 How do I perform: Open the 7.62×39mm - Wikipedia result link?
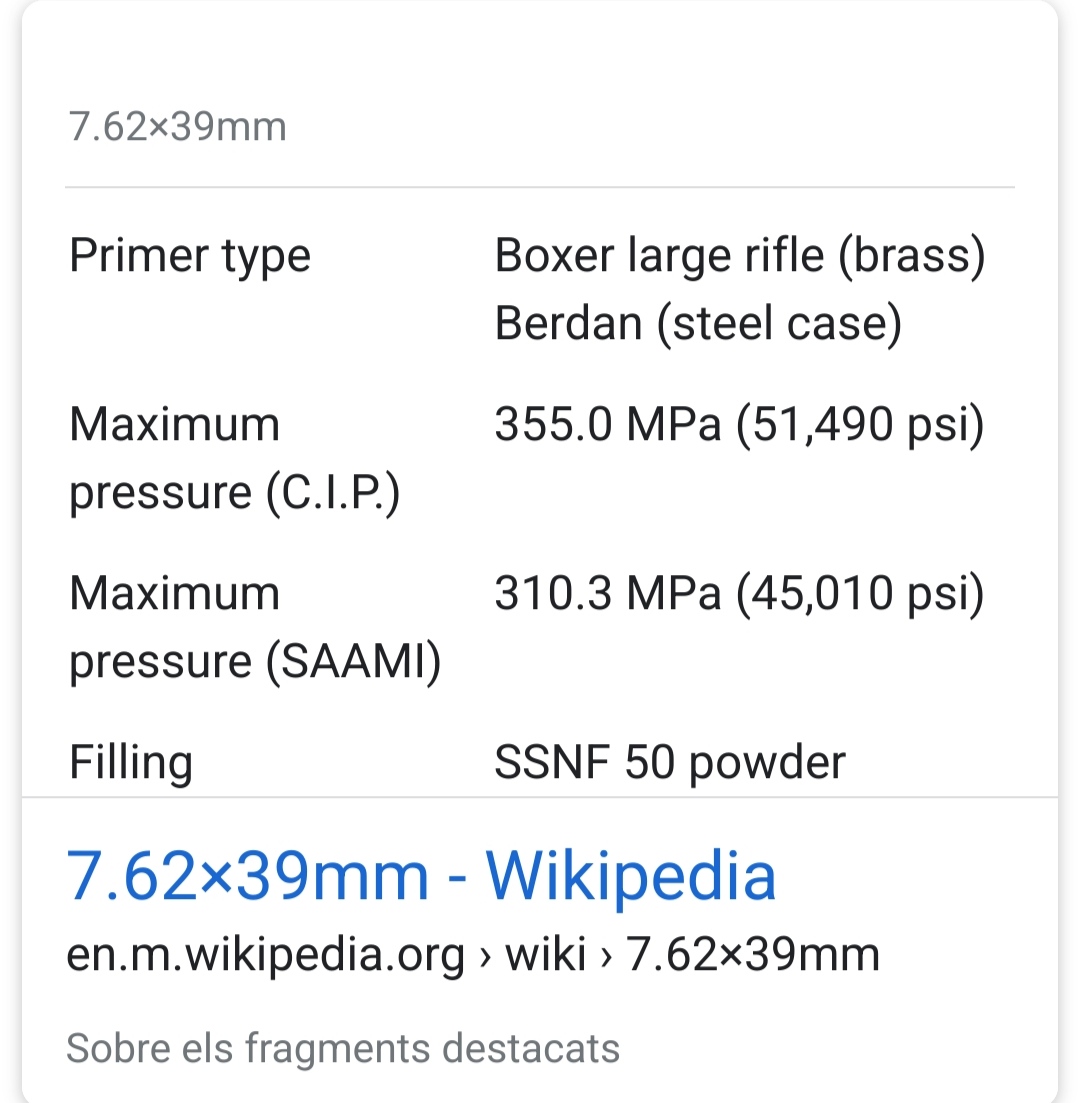click(420, 877)
